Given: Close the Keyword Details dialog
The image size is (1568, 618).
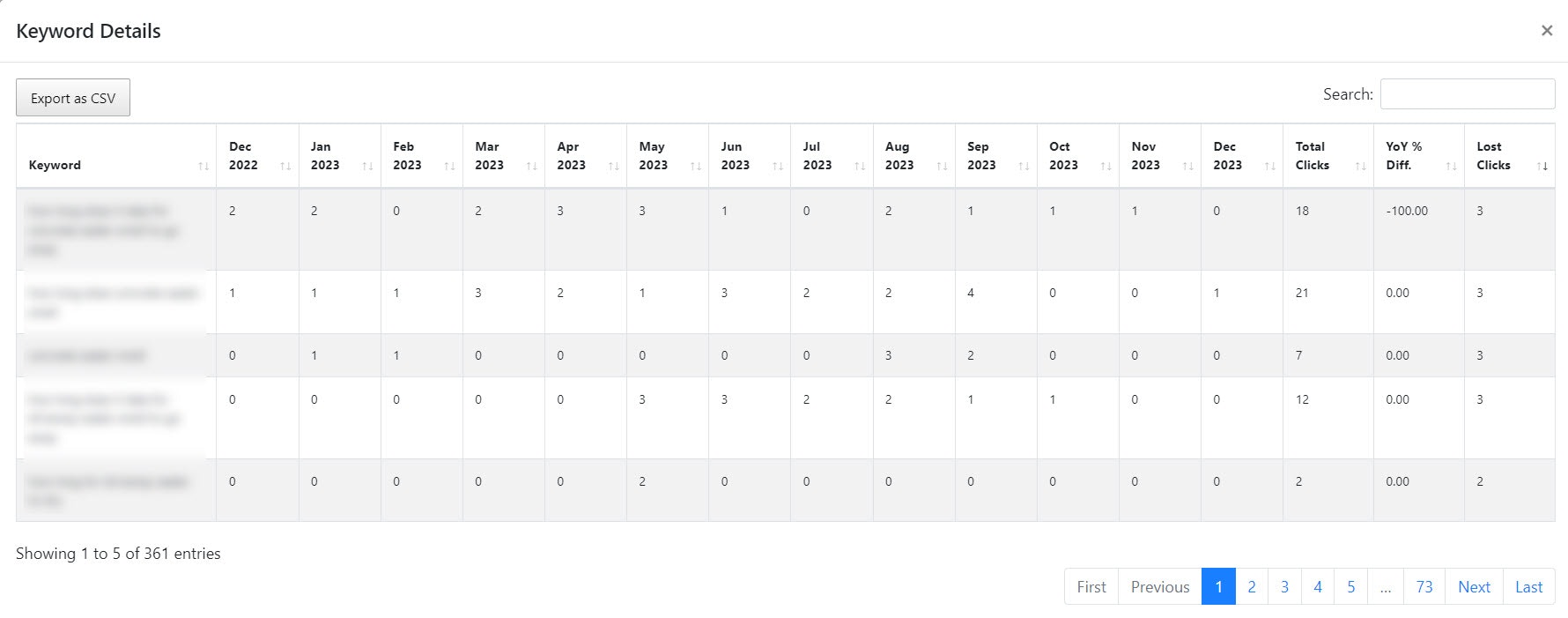Looking at the screenshot, I should pyautogui.click(x=1546, y=31).
